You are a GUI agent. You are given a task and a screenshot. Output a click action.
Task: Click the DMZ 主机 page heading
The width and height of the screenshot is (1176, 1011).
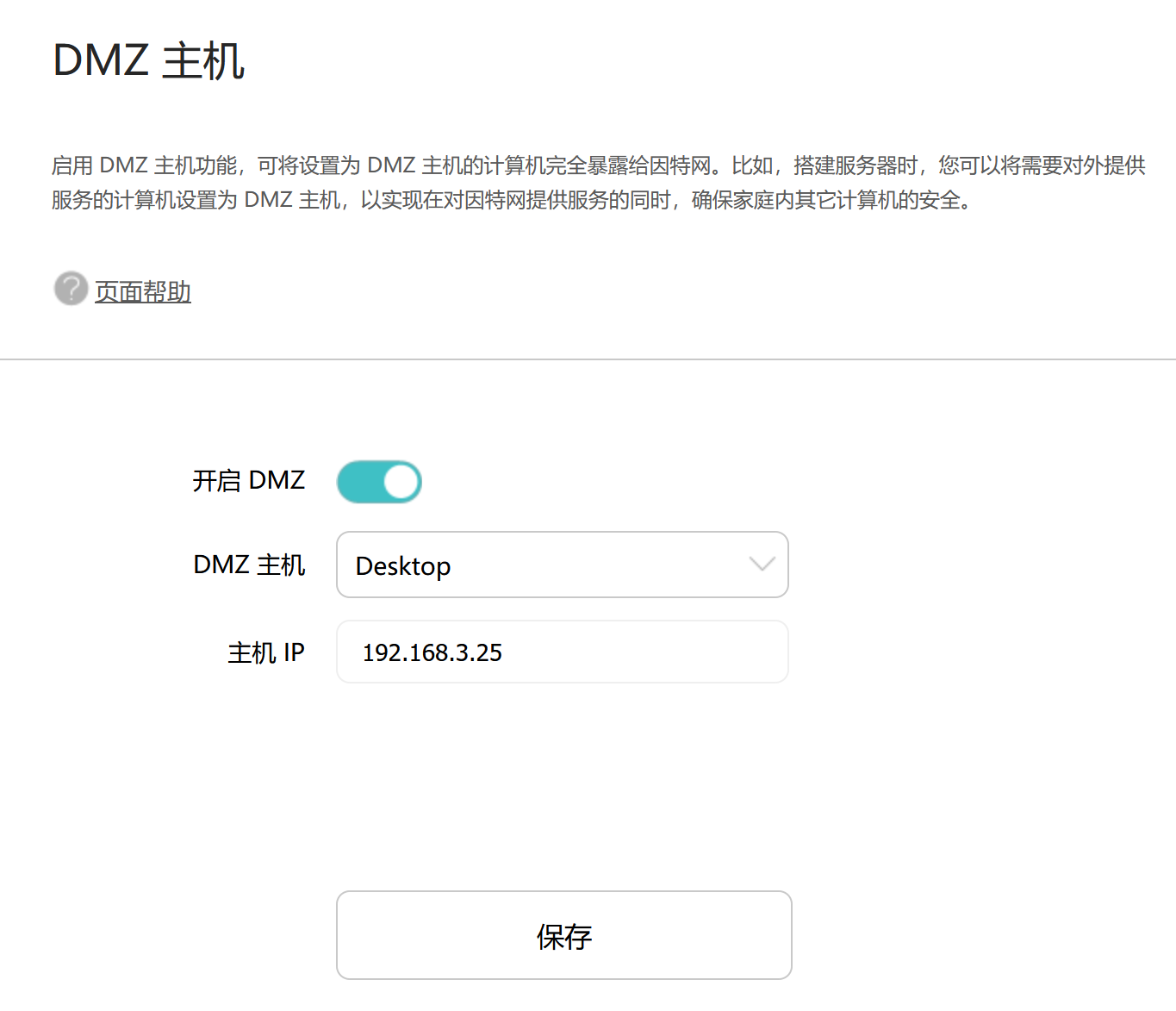click(x=149, y=61)
